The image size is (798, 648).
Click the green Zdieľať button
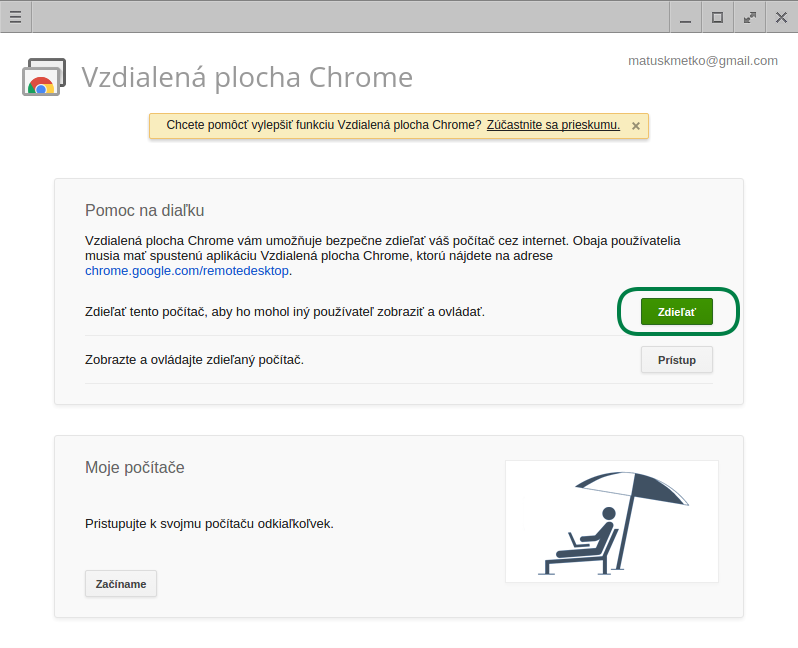(x=676, y=312)
